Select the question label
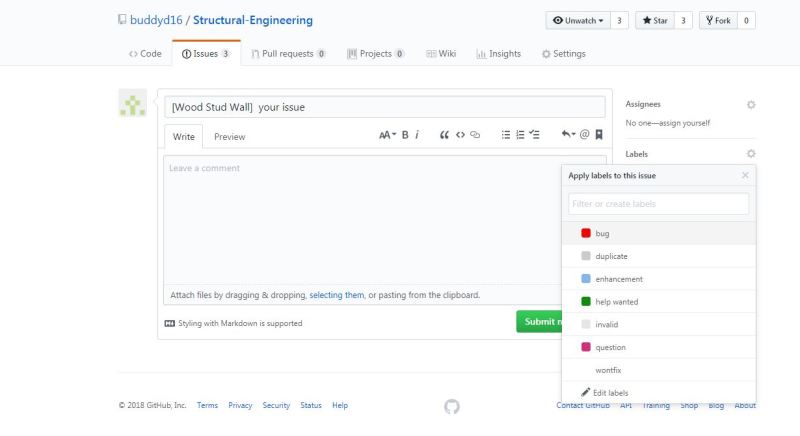 pos(659,347)
